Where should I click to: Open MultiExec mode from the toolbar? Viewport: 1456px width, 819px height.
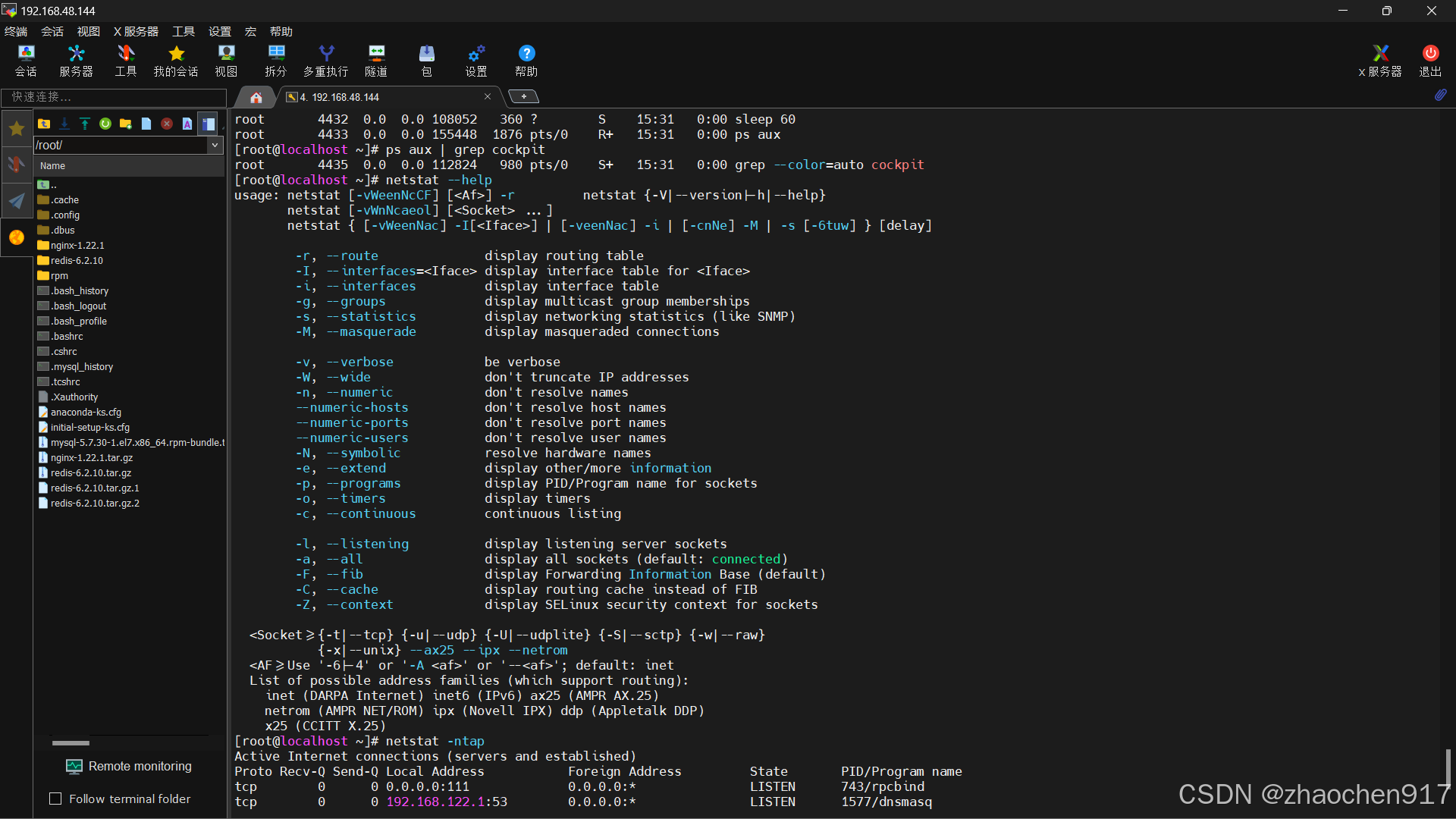click(x=325, y=61)
